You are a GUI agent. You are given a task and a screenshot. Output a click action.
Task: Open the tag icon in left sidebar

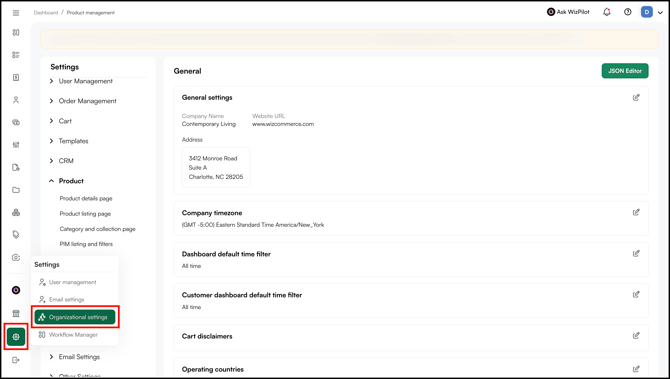click(x=16, y=235)
